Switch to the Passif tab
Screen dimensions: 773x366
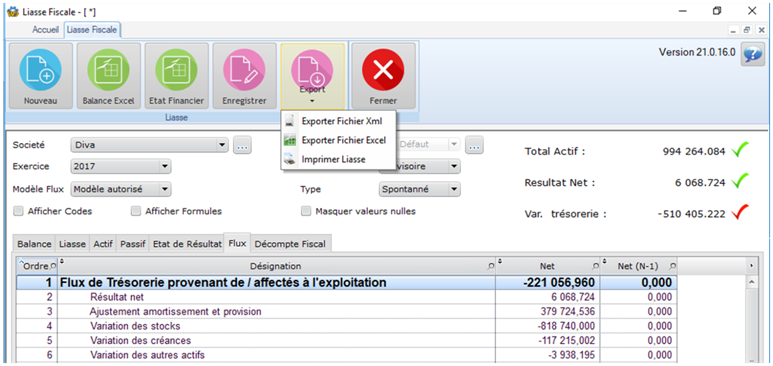point(133,244)
